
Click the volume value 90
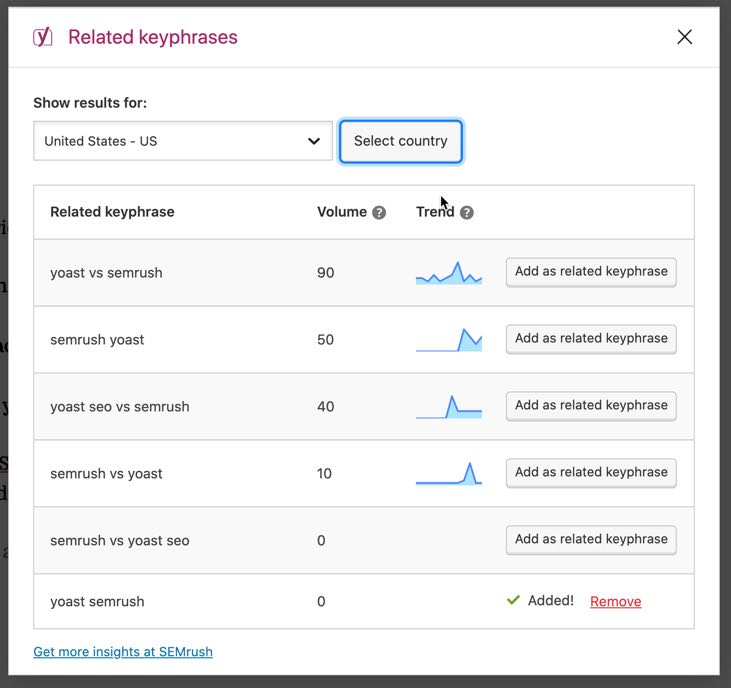pos(325,273)
